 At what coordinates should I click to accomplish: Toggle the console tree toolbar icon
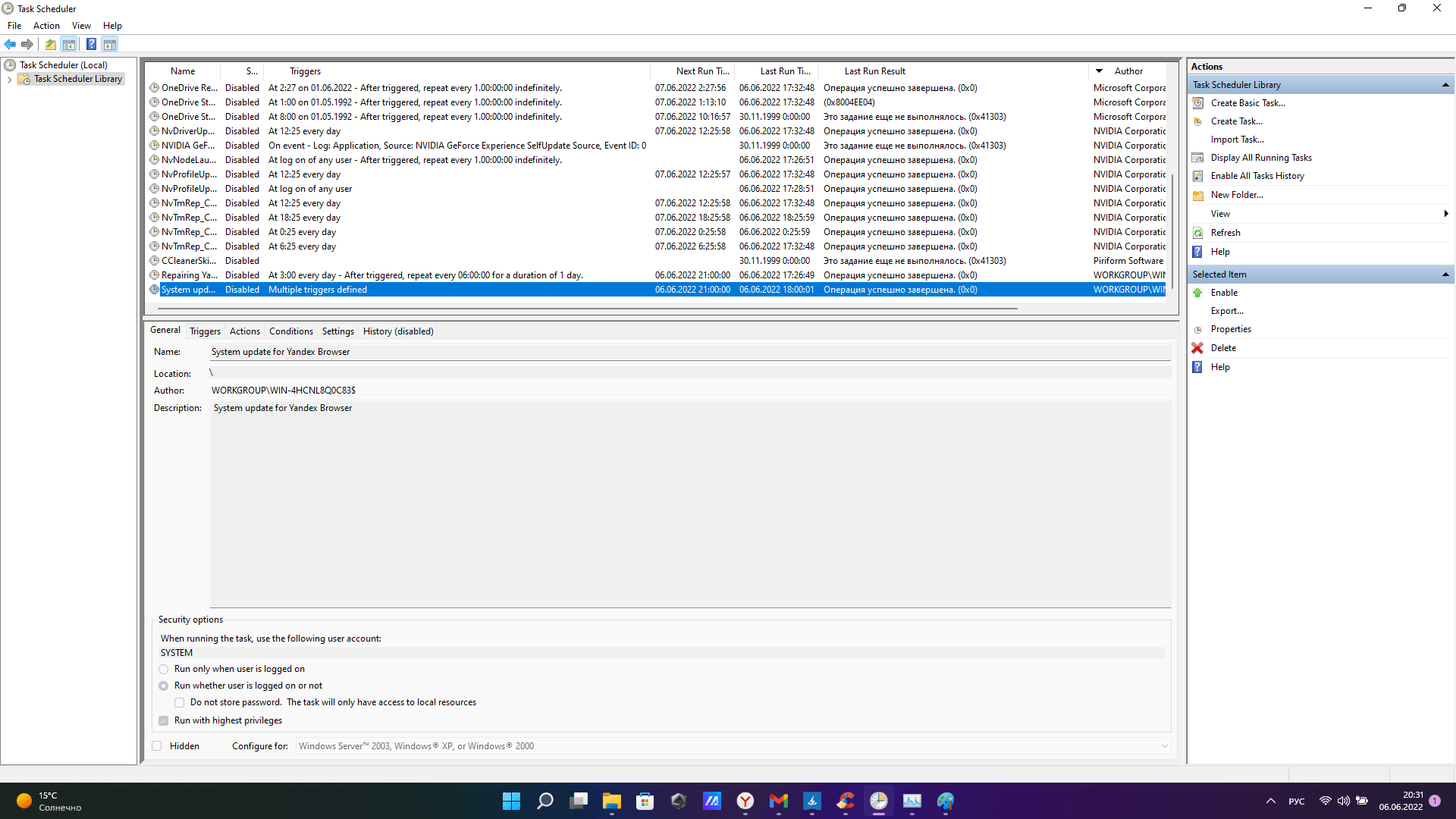[69, 44]
